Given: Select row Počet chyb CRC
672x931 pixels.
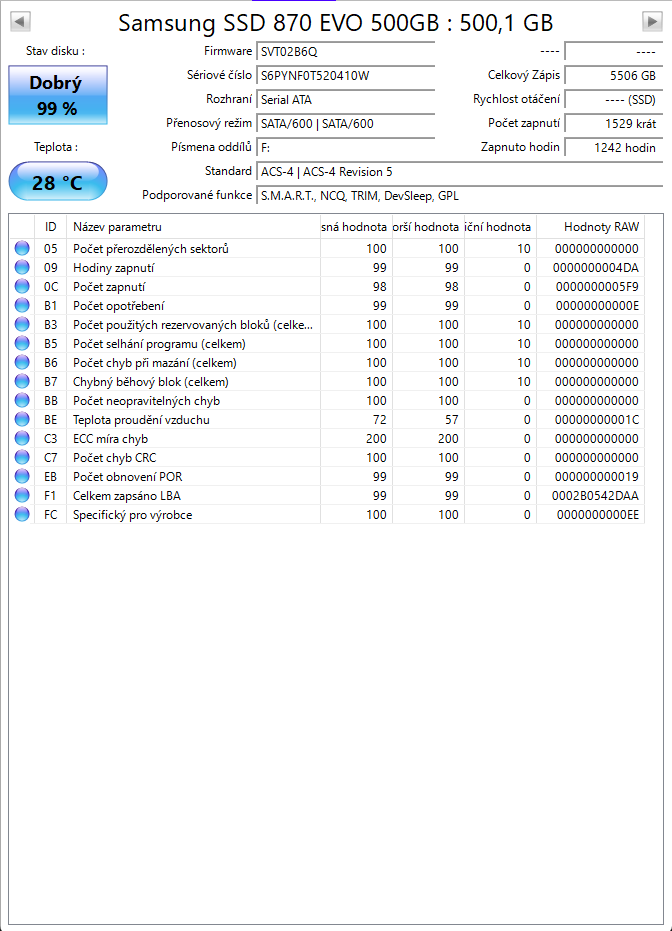Looking at the screenshot, I should [327, 457].
